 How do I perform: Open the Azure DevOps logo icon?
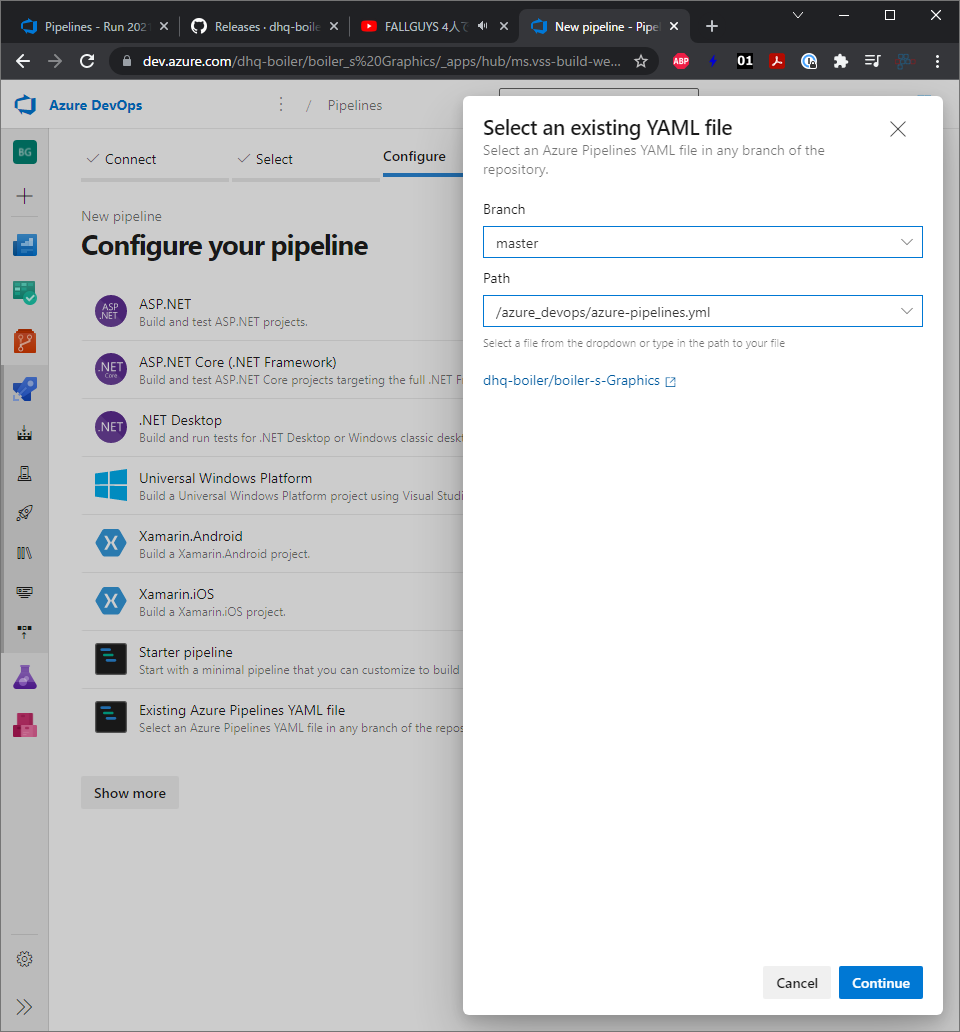point(25,105)
